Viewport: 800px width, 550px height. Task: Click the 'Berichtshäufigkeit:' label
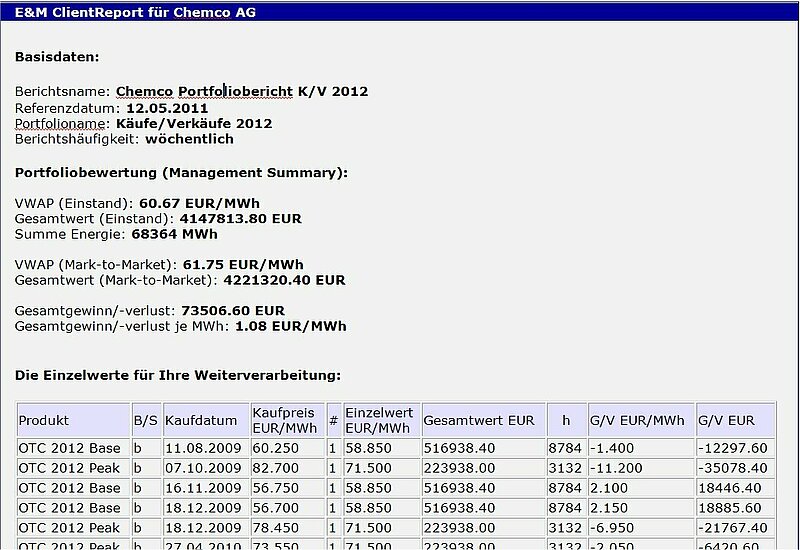77,139
